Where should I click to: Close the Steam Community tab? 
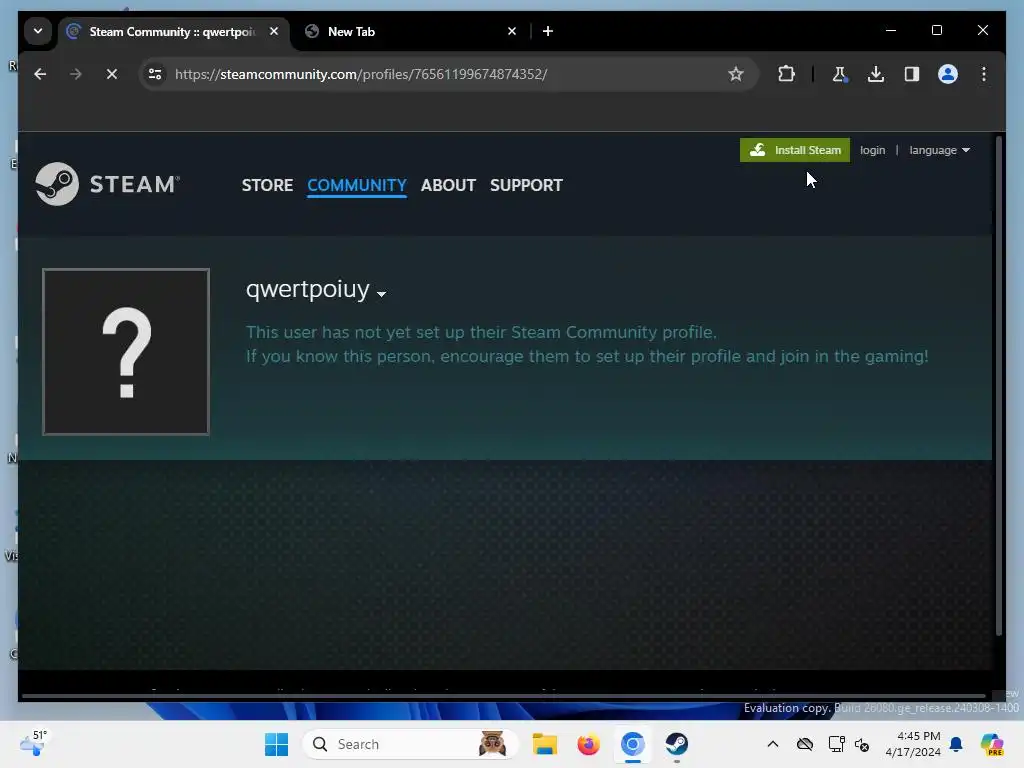[274, 31]
